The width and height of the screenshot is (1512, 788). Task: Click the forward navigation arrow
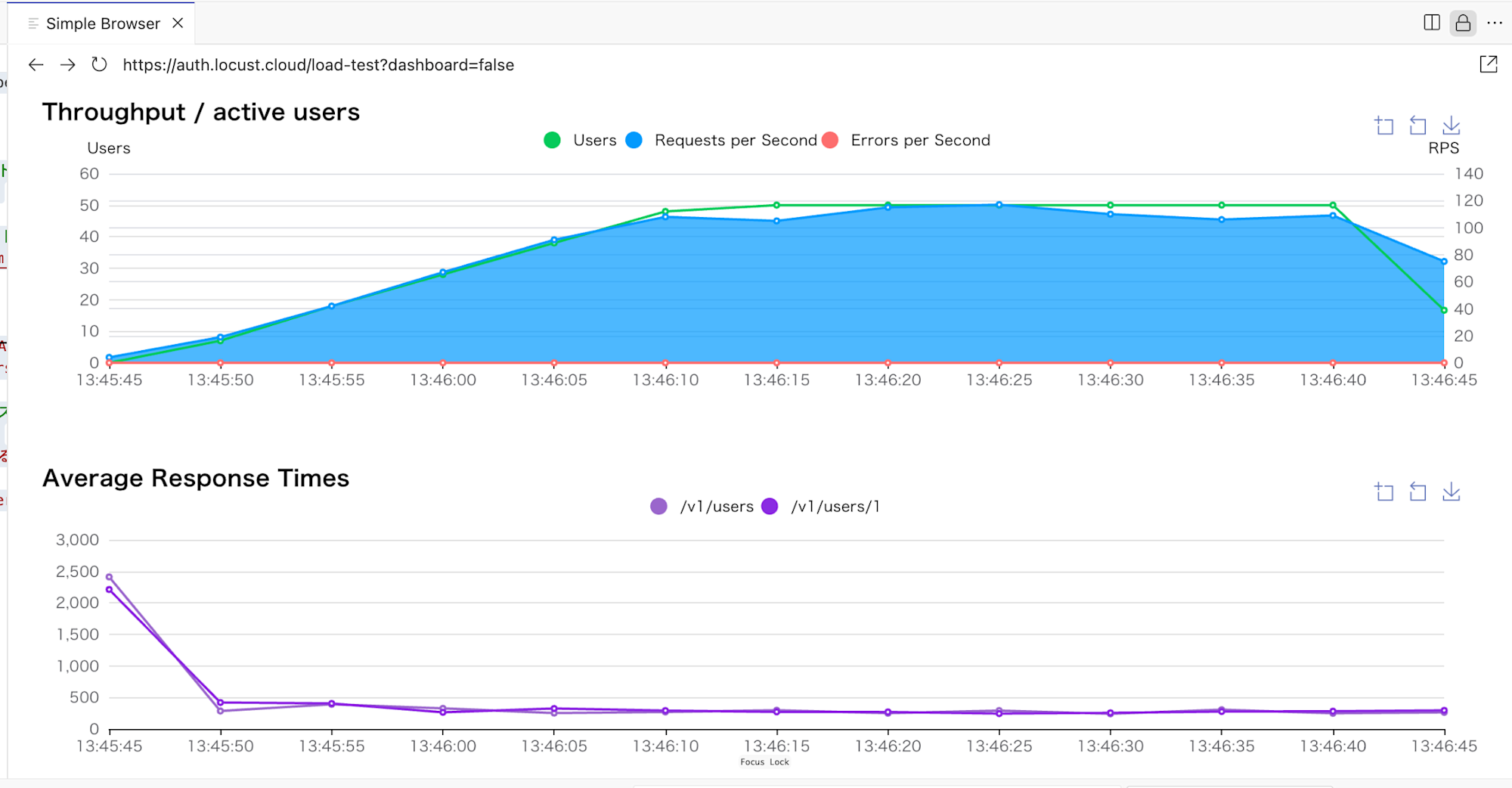click(68, 65)
